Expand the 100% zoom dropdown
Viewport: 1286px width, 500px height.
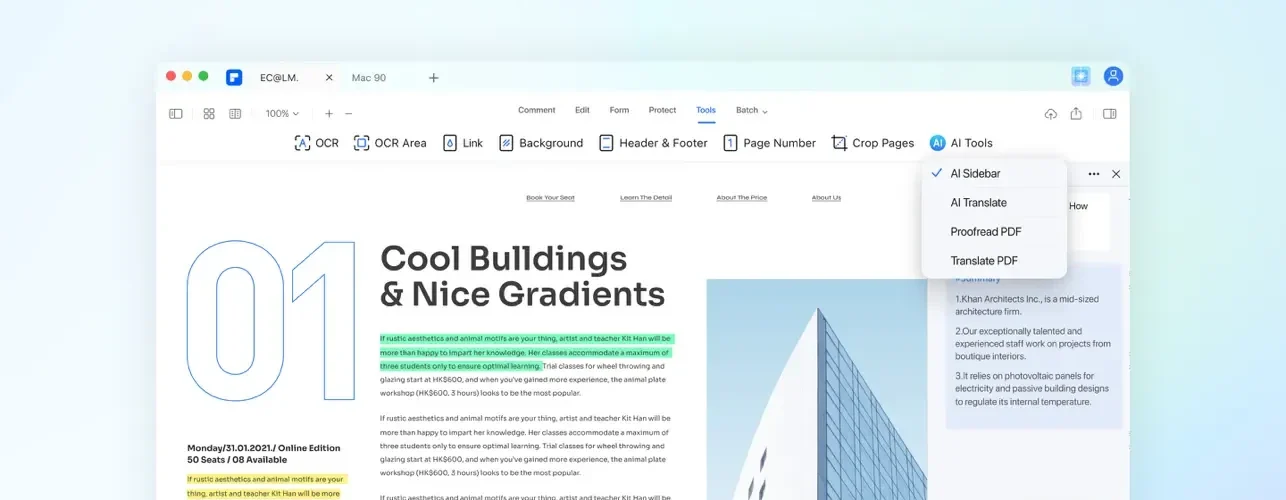click(x=282, y=114)
